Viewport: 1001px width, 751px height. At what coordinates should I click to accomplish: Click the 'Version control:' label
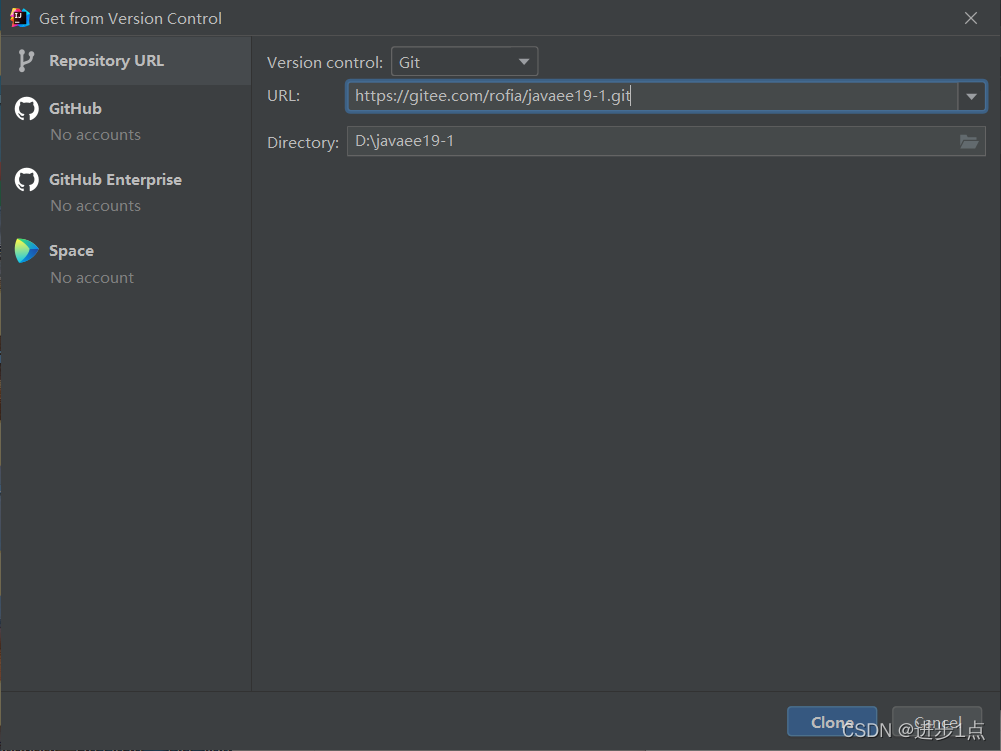pyautogui.click(x=325, y=63)
